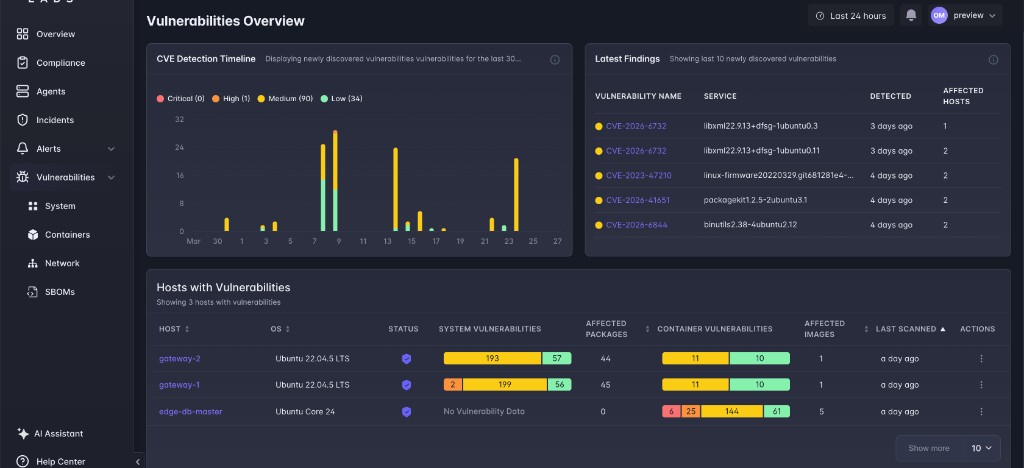1024x468 pixels.
Task: Open CVE-2026-41651 finding link
Action: [x=637, y=200]
